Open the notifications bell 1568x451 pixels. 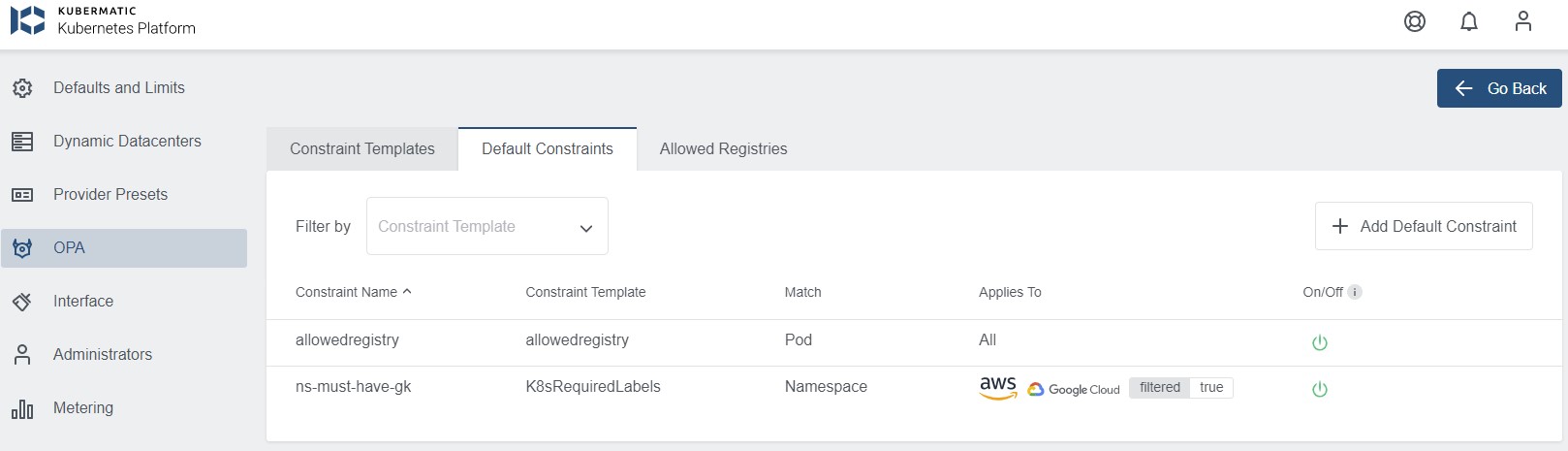(x=1469, y=21)
